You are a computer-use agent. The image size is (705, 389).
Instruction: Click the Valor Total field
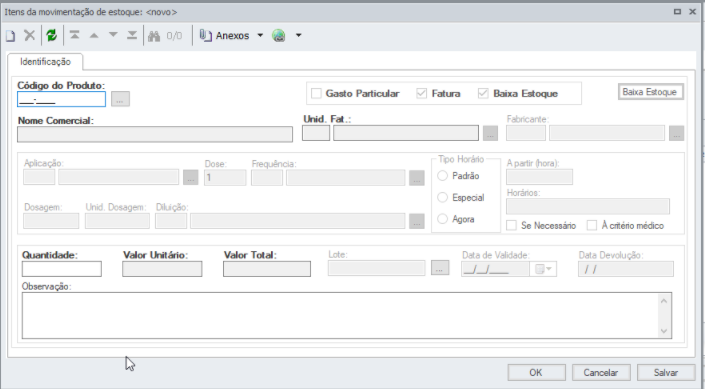pos(267,269)
